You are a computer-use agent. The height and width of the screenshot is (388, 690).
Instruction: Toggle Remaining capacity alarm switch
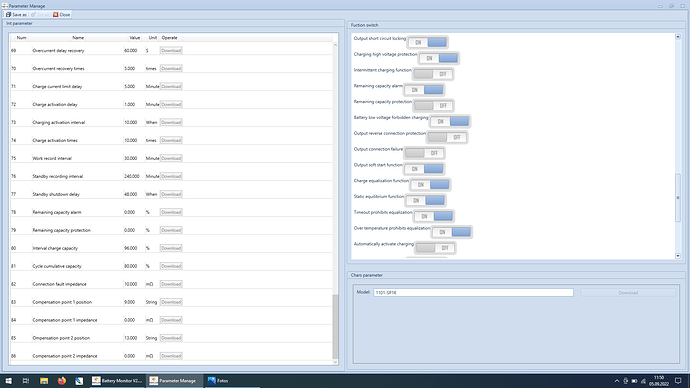(x=424, y=90)
